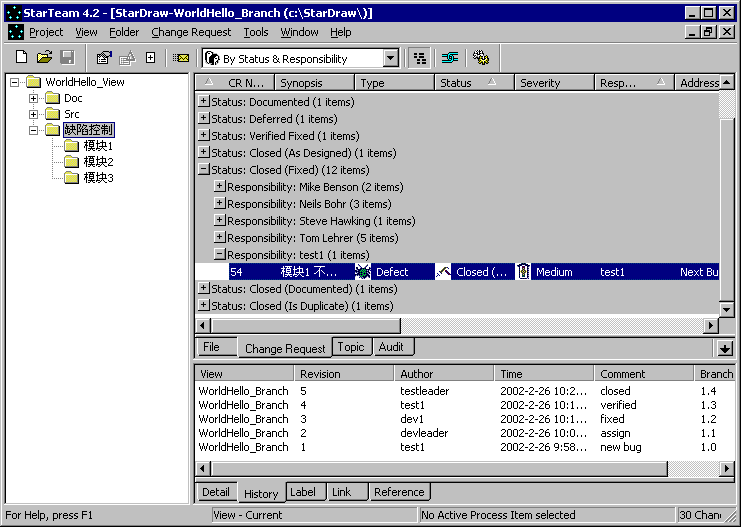Viewport: 741px width, 527px height.
Task: Click the Revision column header in history
Action: click(344, 374)
